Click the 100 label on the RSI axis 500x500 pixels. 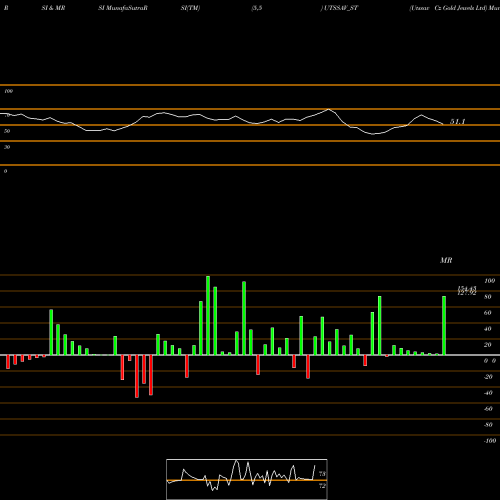coord(9,91)
